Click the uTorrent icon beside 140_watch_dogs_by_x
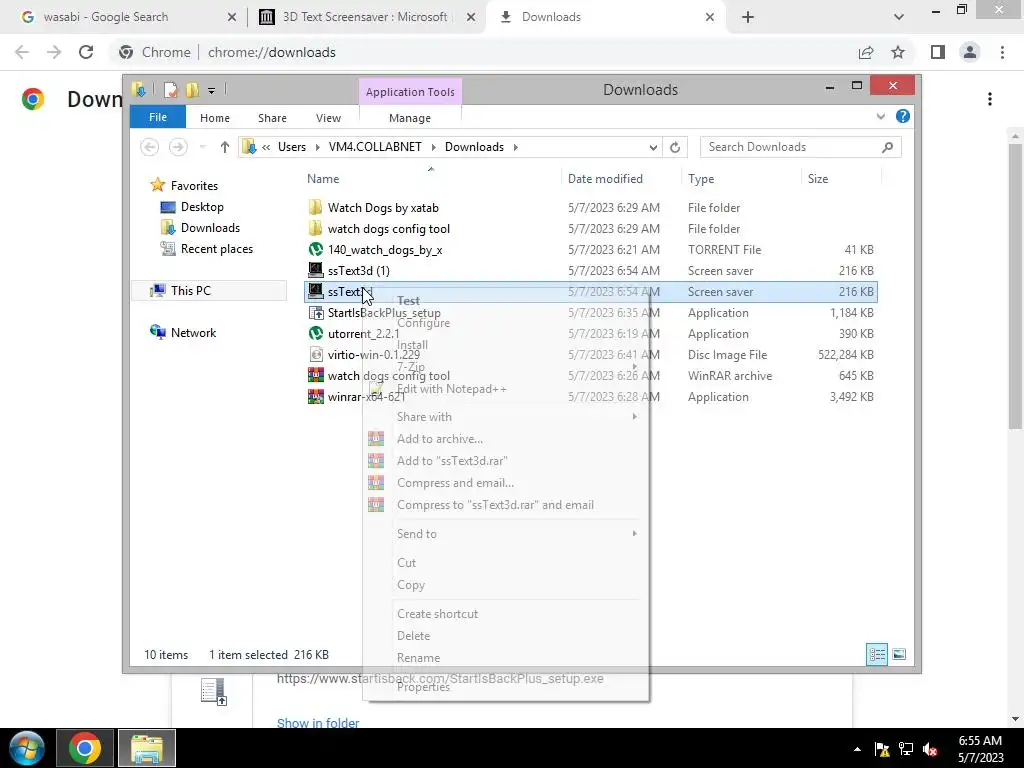 pos(315,249)
